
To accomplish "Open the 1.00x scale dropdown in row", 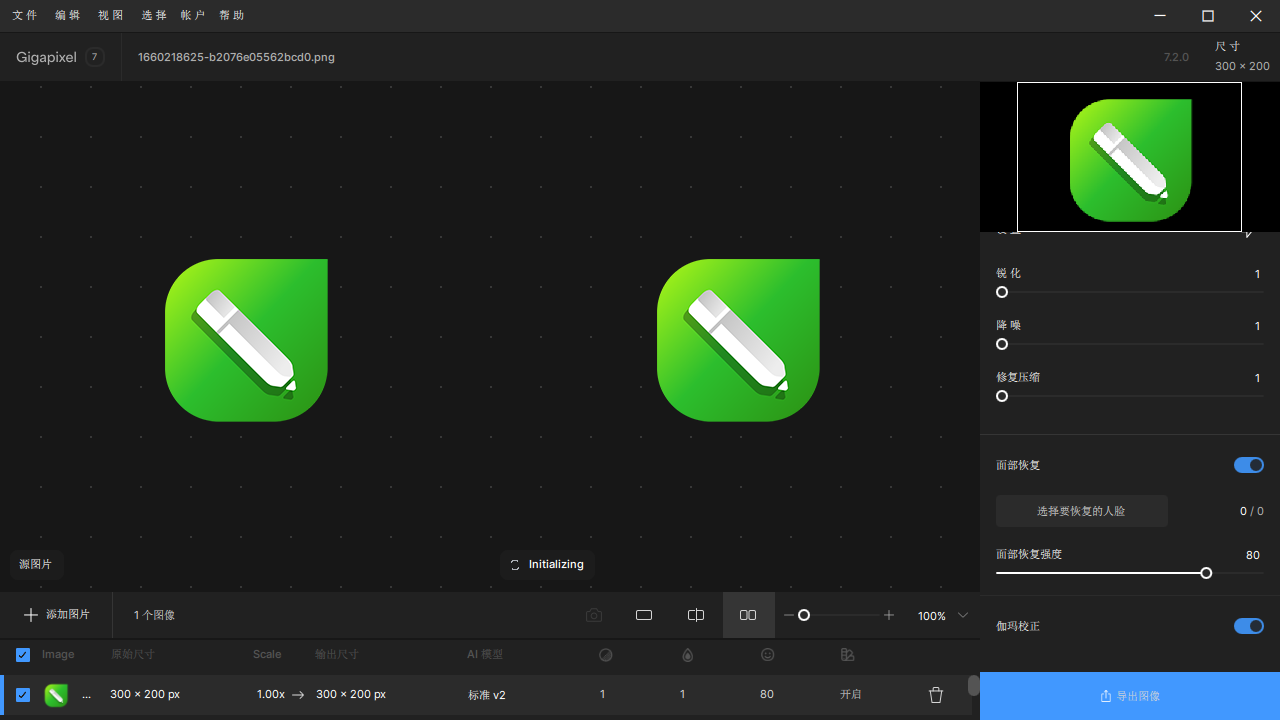I will [x=271, y=694].
